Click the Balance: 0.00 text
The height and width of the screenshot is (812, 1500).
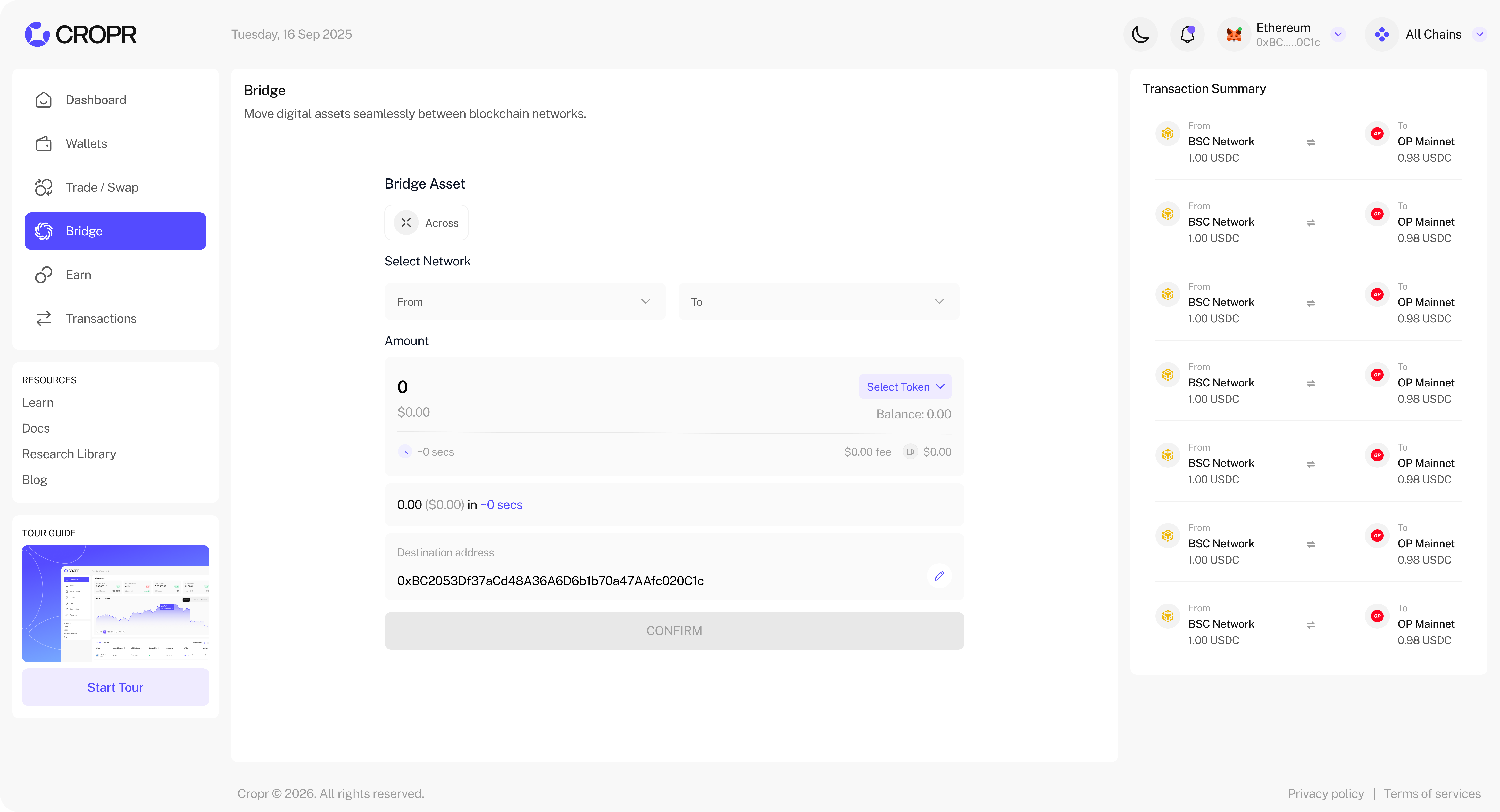pyautogui.click(x=914, y=414)
